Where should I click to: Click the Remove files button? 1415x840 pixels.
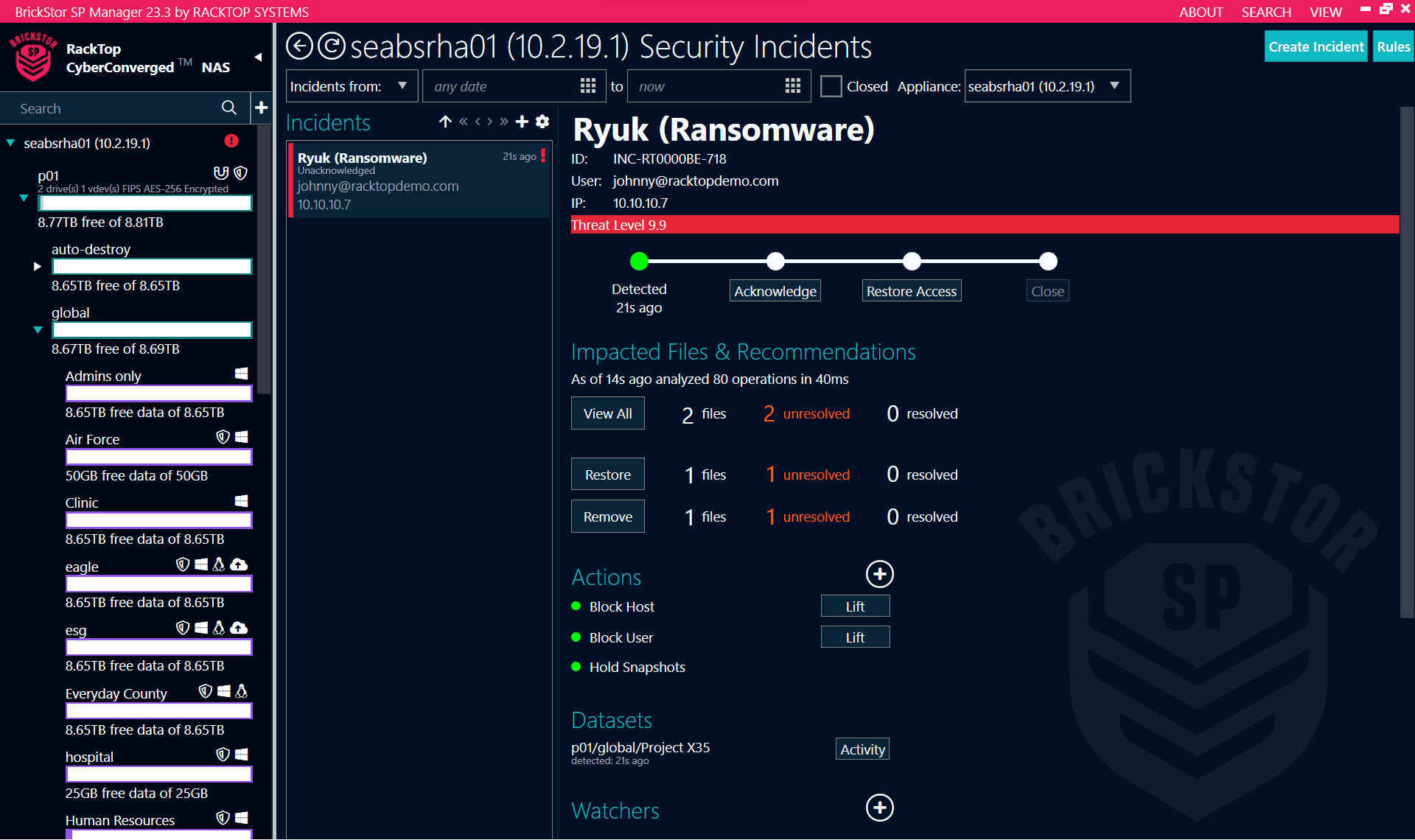(608, 517)
